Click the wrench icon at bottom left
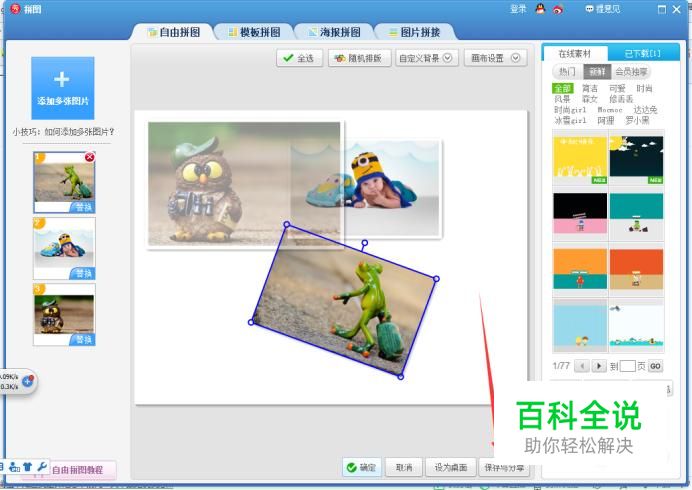Image resolution: width=692 pixels, height=490 pixels. (42, 466)
